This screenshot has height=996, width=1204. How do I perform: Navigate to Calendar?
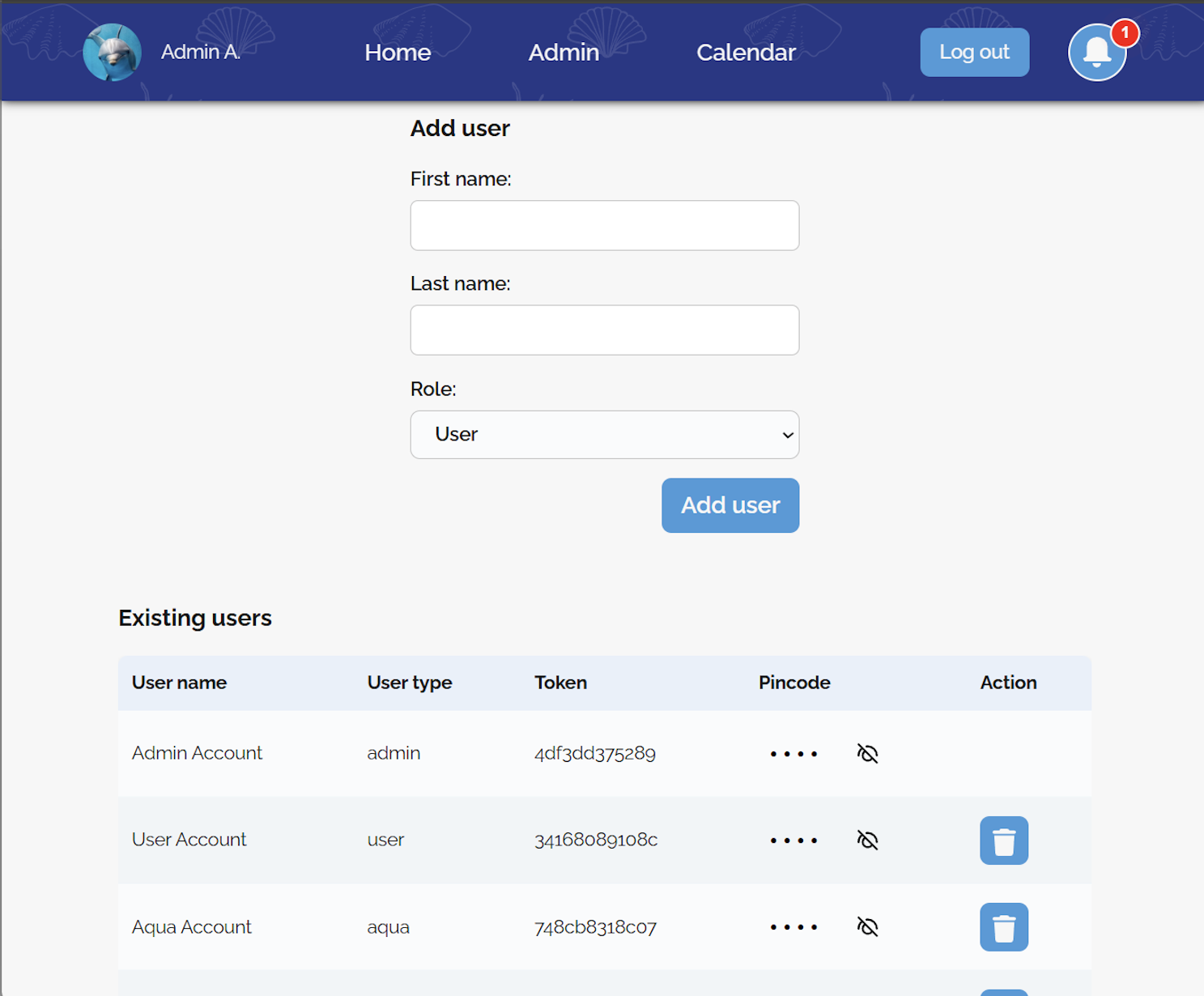tap(746, 53)
